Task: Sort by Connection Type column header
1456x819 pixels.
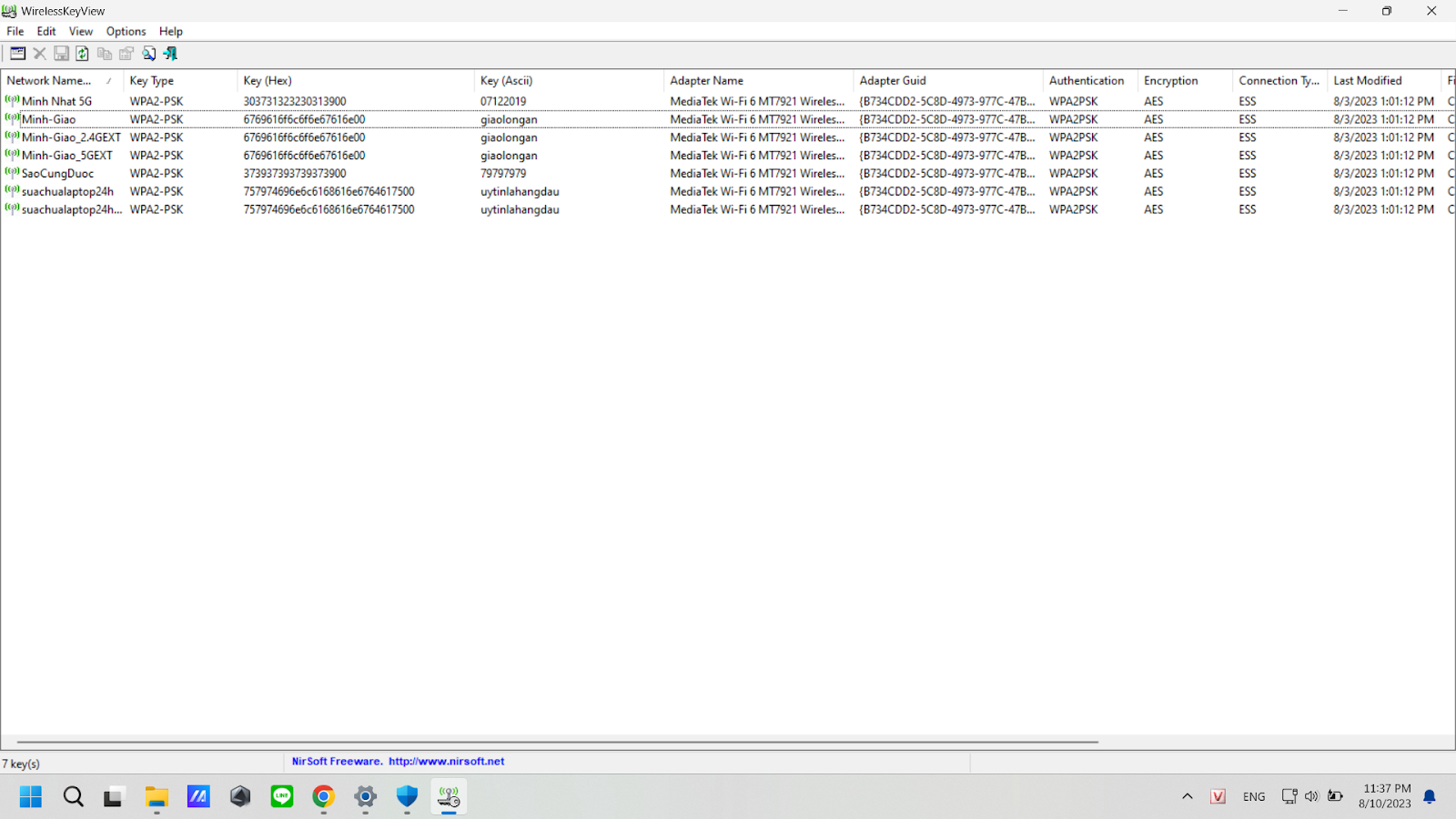Action: [1279, 80]
